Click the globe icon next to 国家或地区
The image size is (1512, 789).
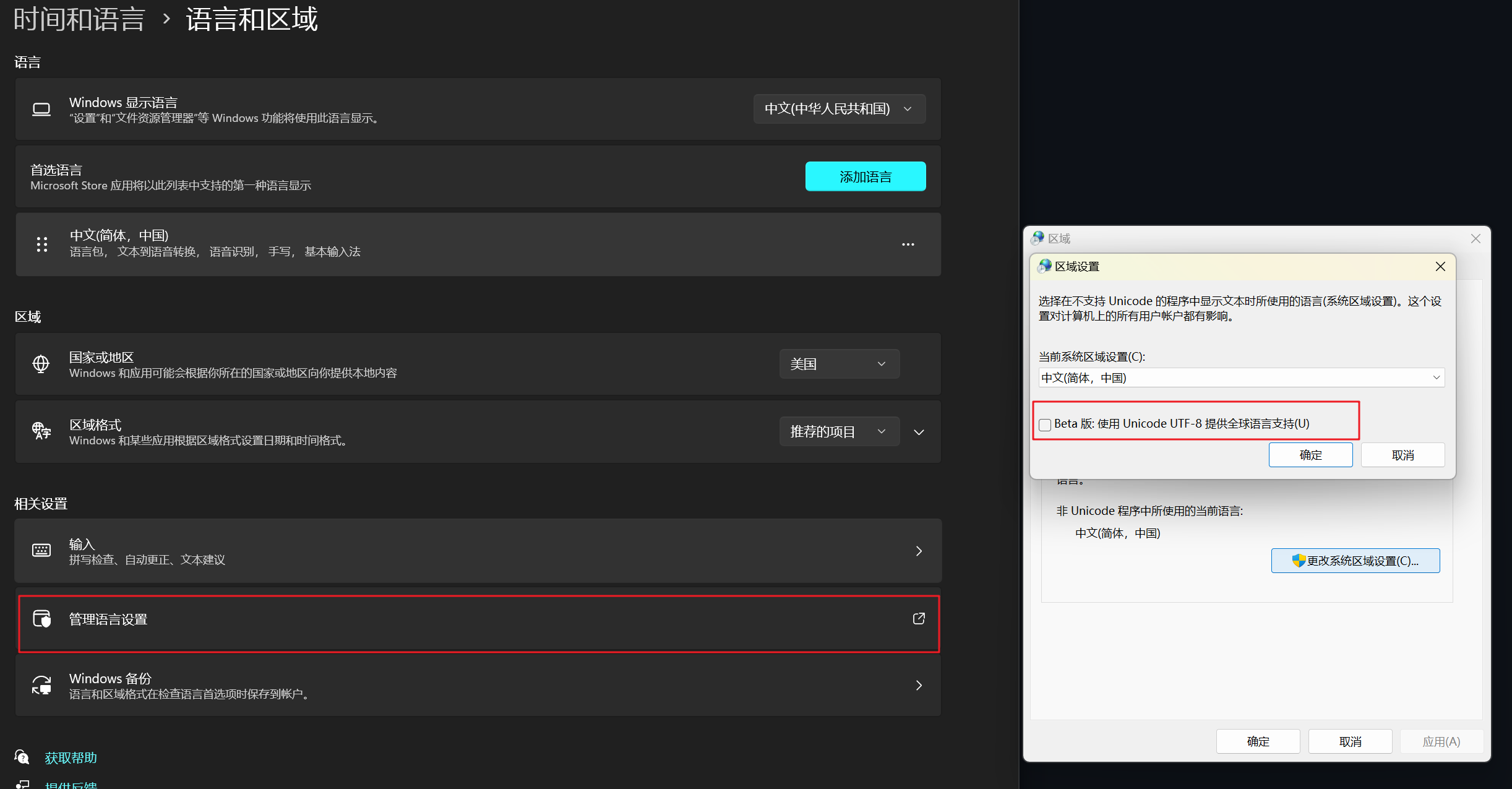[x=41, y=364]
